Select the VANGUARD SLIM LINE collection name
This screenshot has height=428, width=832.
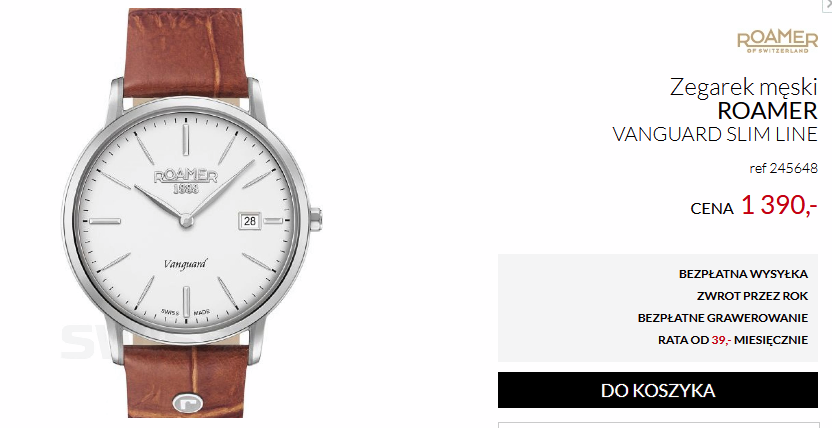click(x=715, y=134)
